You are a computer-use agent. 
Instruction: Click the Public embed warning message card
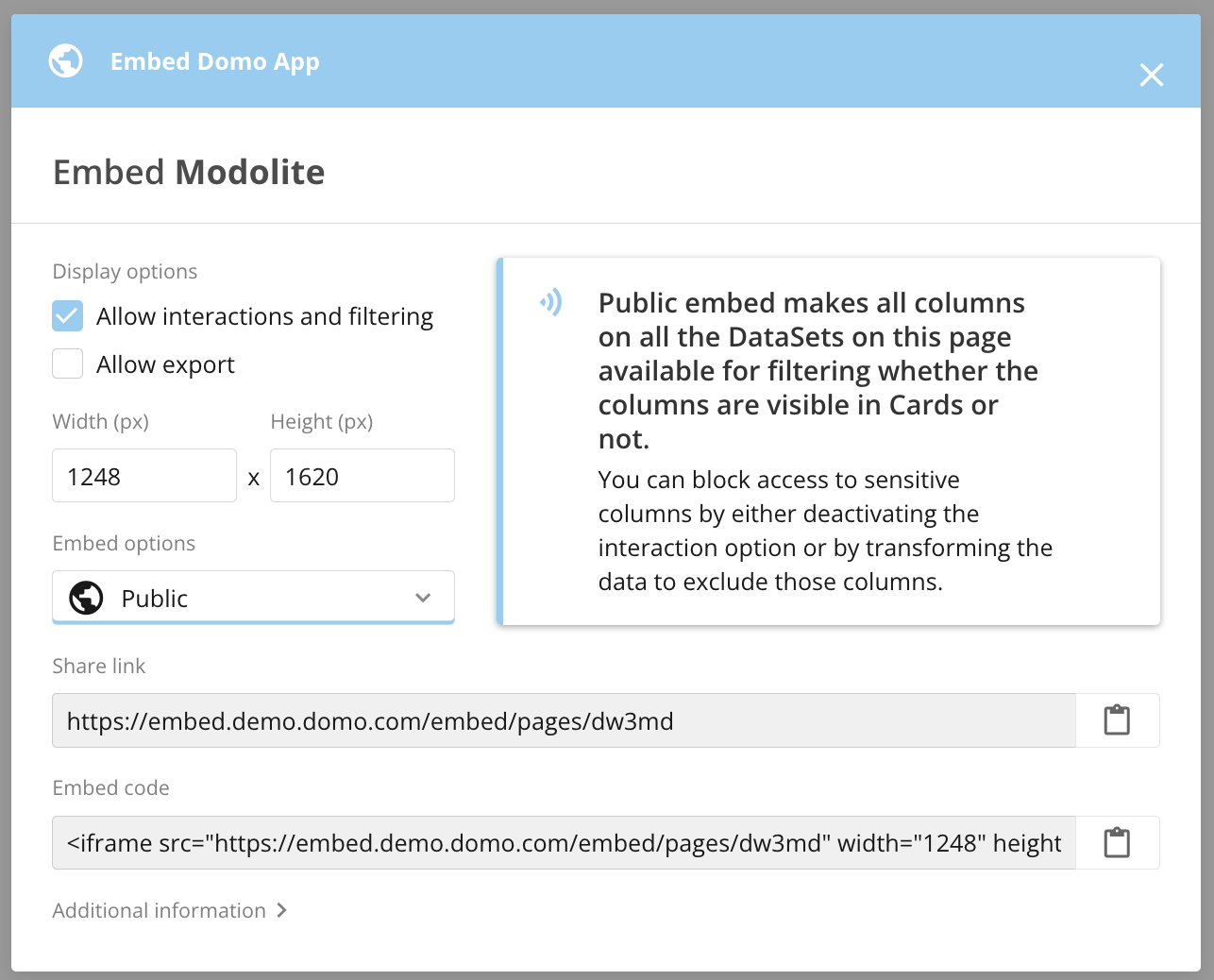coord(829,441)
